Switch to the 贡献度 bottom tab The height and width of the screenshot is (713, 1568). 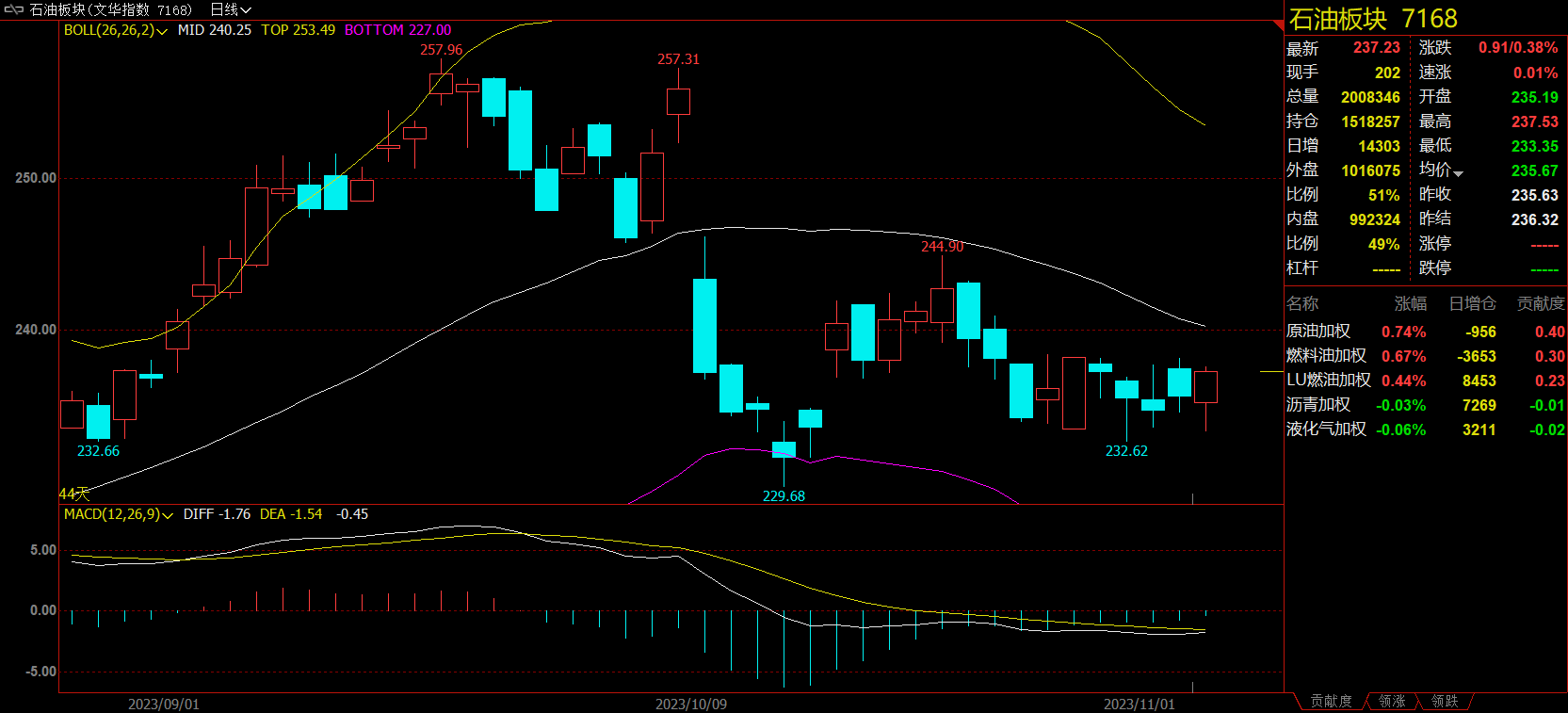click(1331, 702)
